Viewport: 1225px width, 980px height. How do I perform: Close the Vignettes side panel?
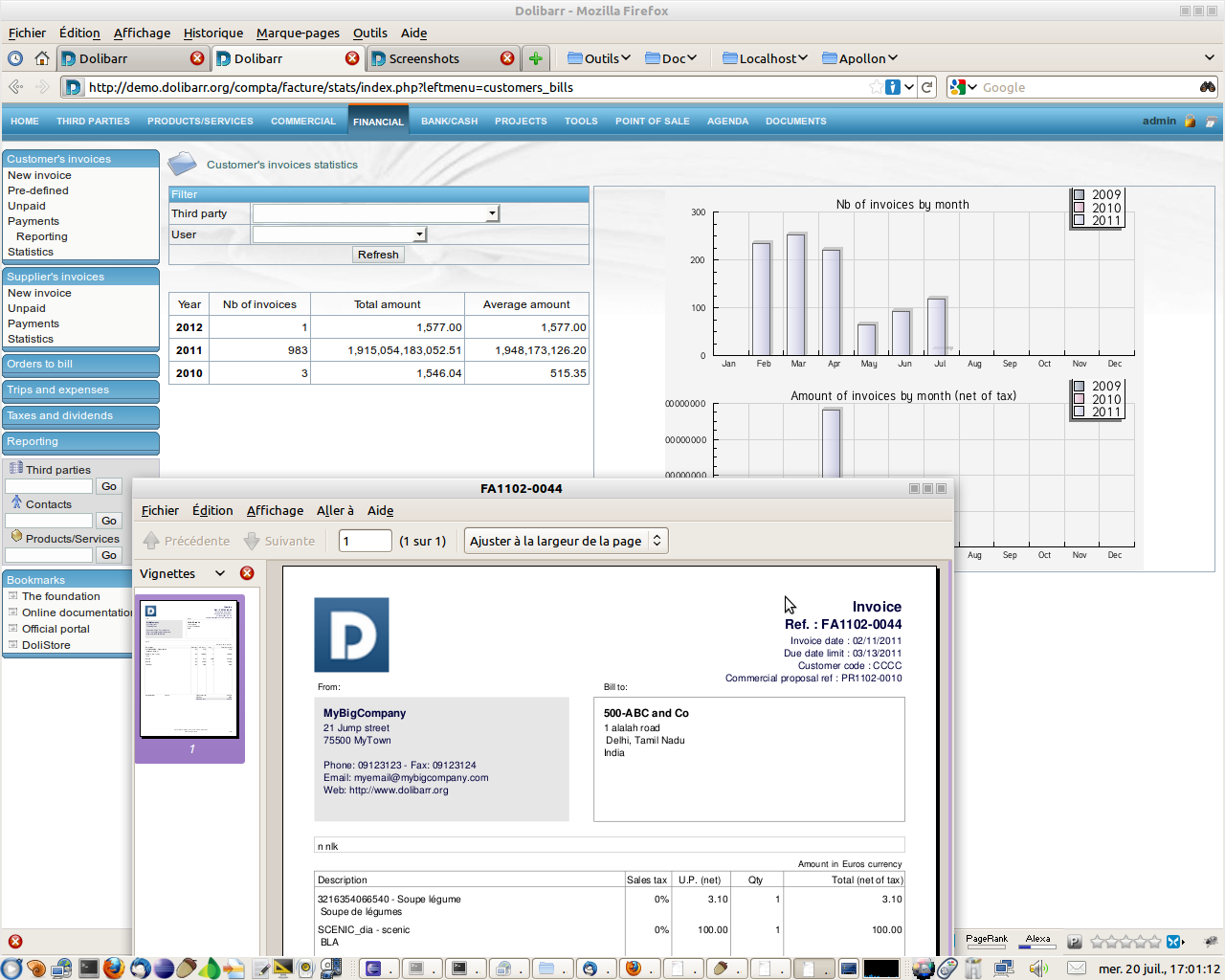tap(247, 573)
